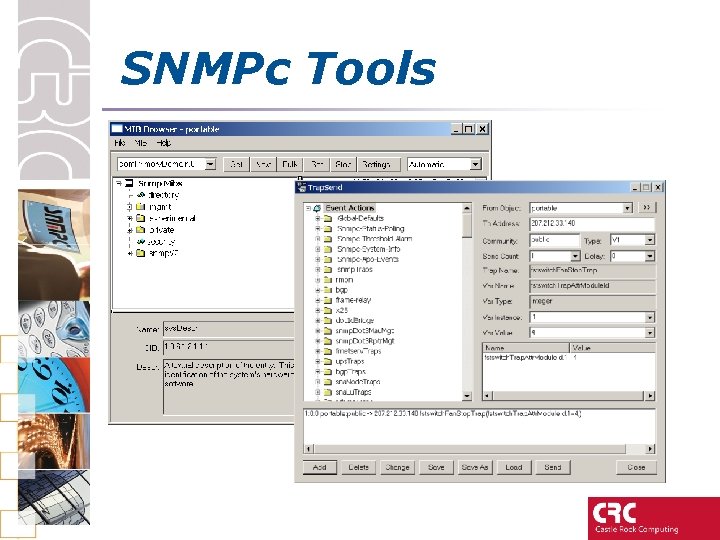Click the Event Actions bell icon
Viewport: 720px width, 540px height.
click(x=317, y=208)
